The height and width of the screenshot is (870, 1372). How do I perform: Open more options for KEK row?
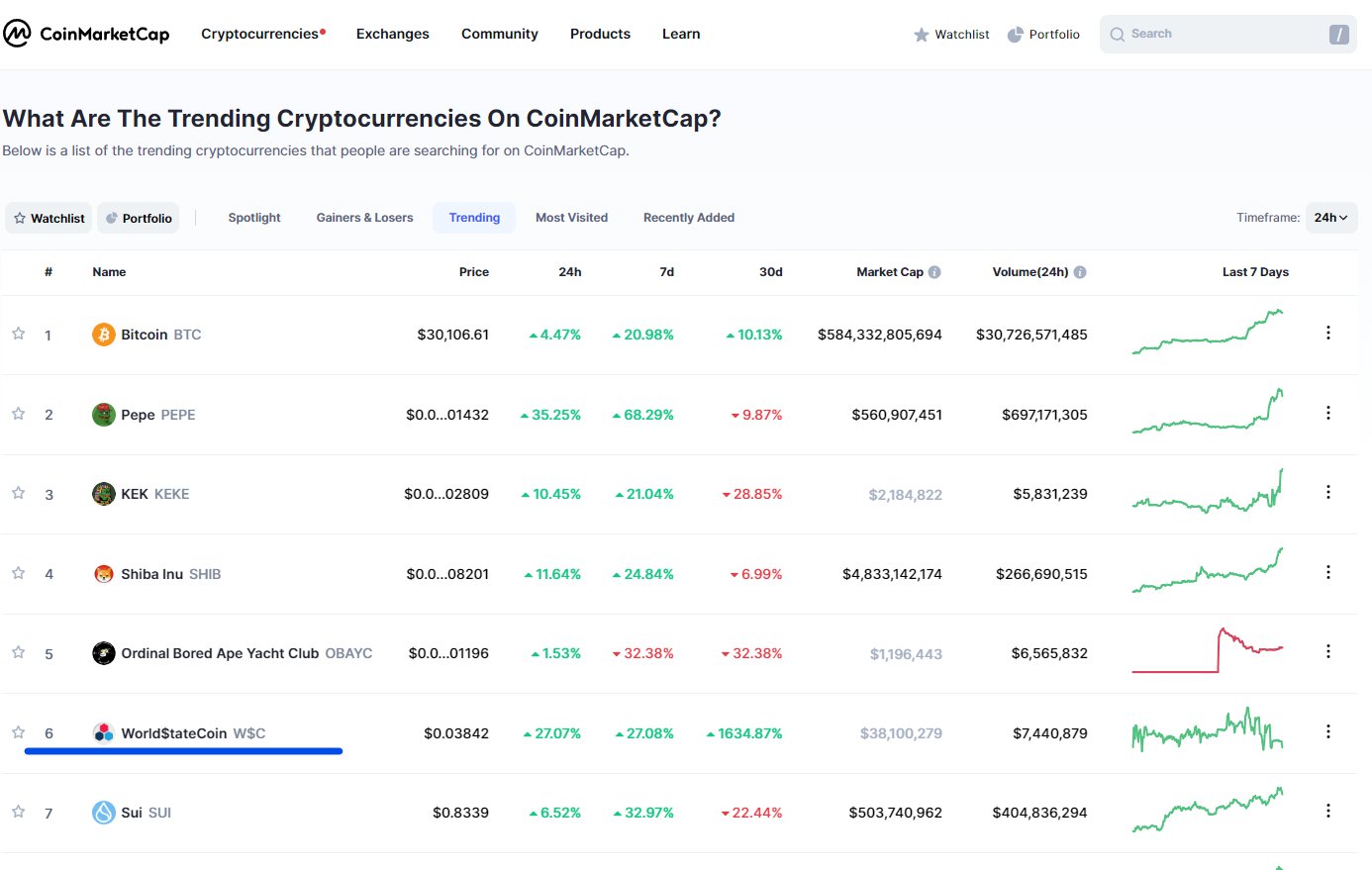coord(1328,492)
